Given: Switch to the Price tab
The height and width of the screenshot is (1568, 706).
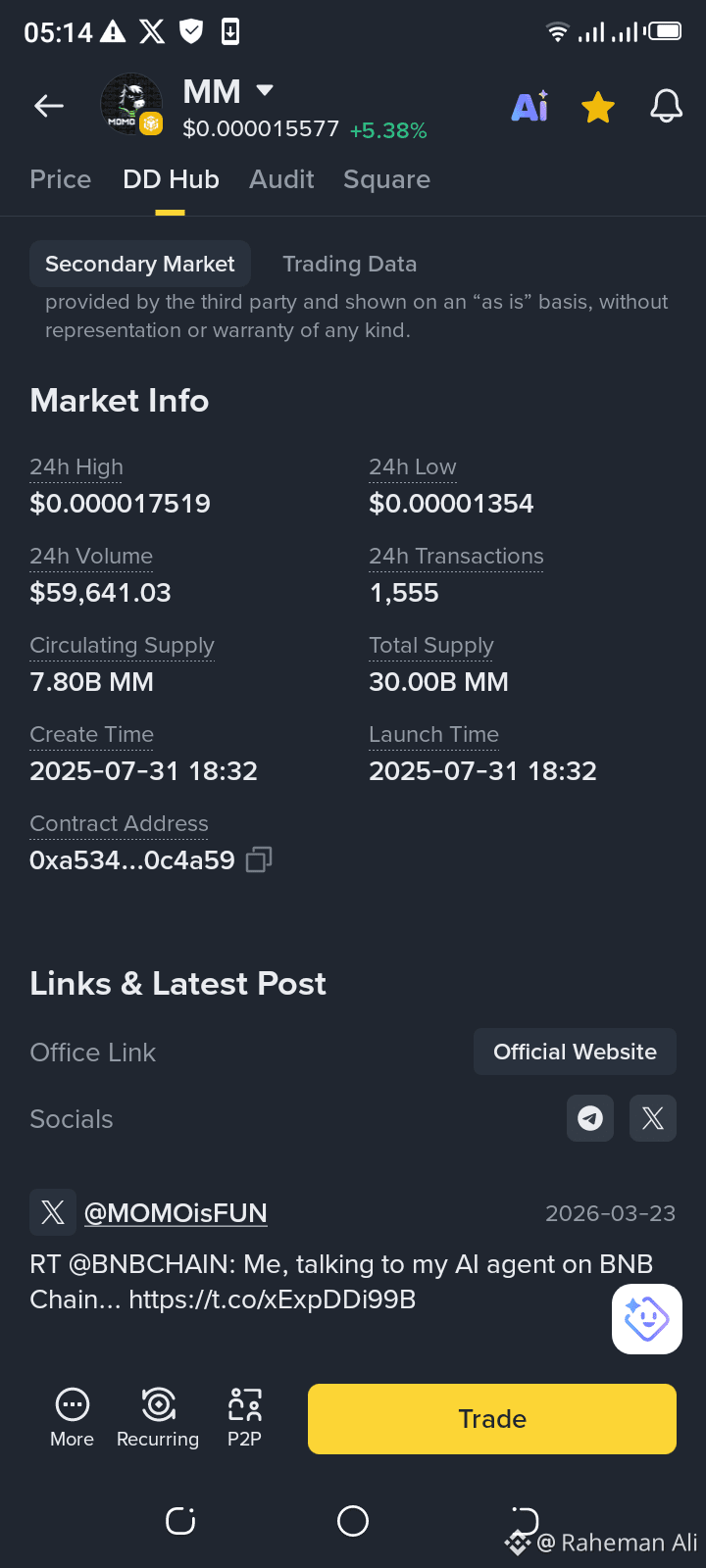Looking at the screenshot, I should pyautogui.click(x=61, y=179).
